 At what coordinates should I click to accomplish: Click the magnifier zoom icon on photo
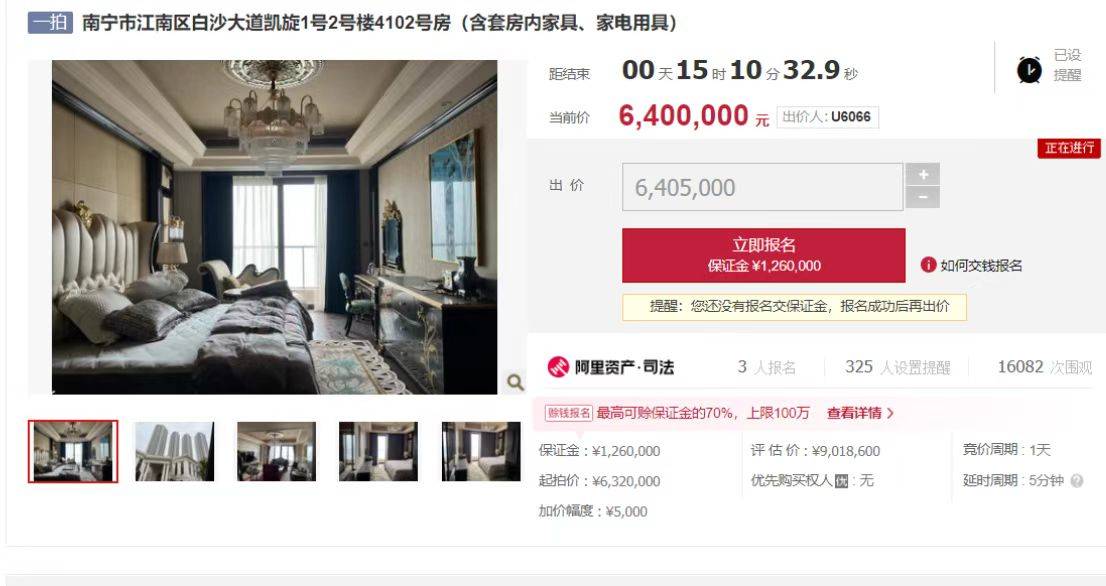[x=516, y=382]
